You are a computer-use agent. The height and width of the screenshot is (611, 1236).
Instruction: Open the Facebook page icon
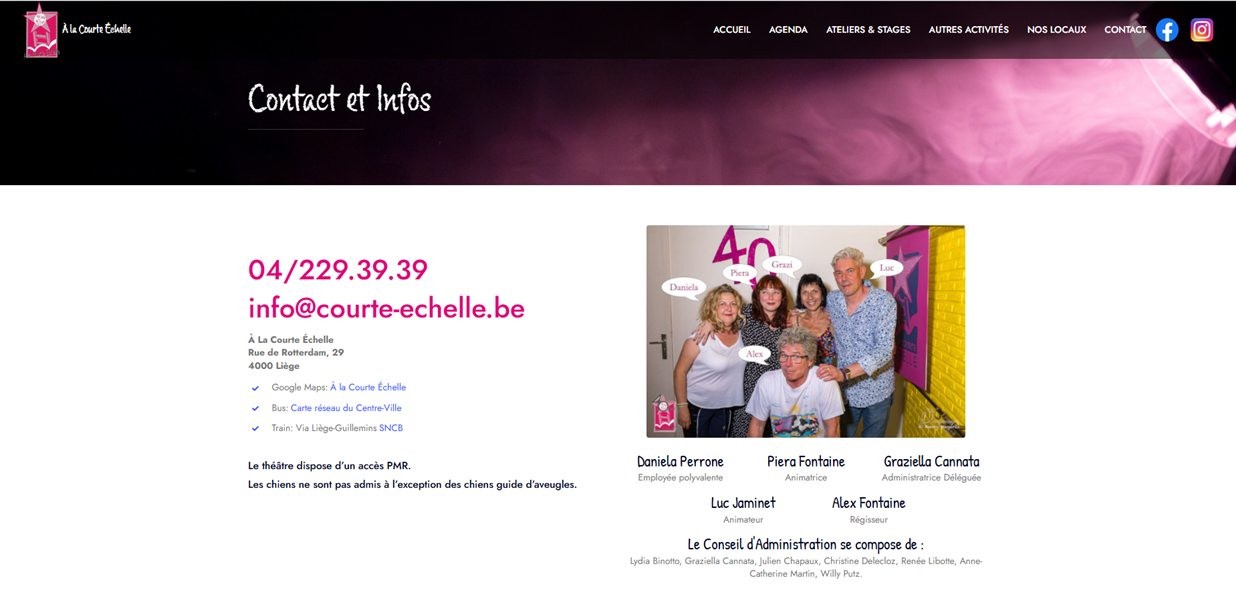pos(1167,30)
